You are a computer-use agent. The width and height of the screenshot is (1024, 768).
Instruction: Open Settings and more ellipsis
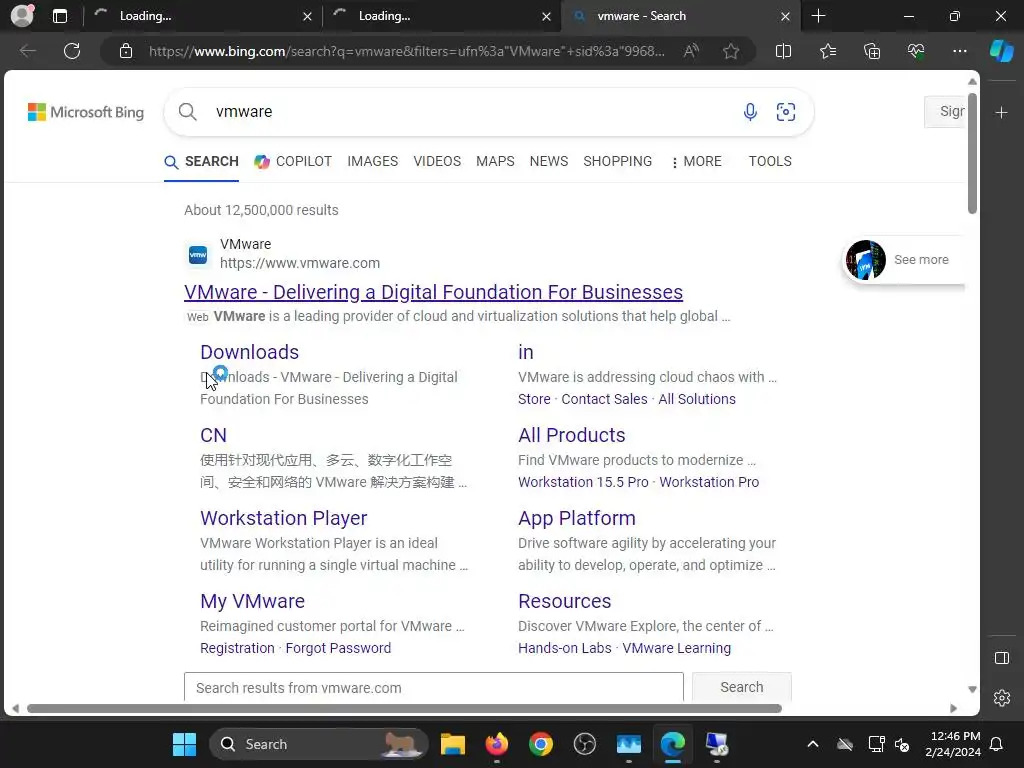tap(959, 51)
